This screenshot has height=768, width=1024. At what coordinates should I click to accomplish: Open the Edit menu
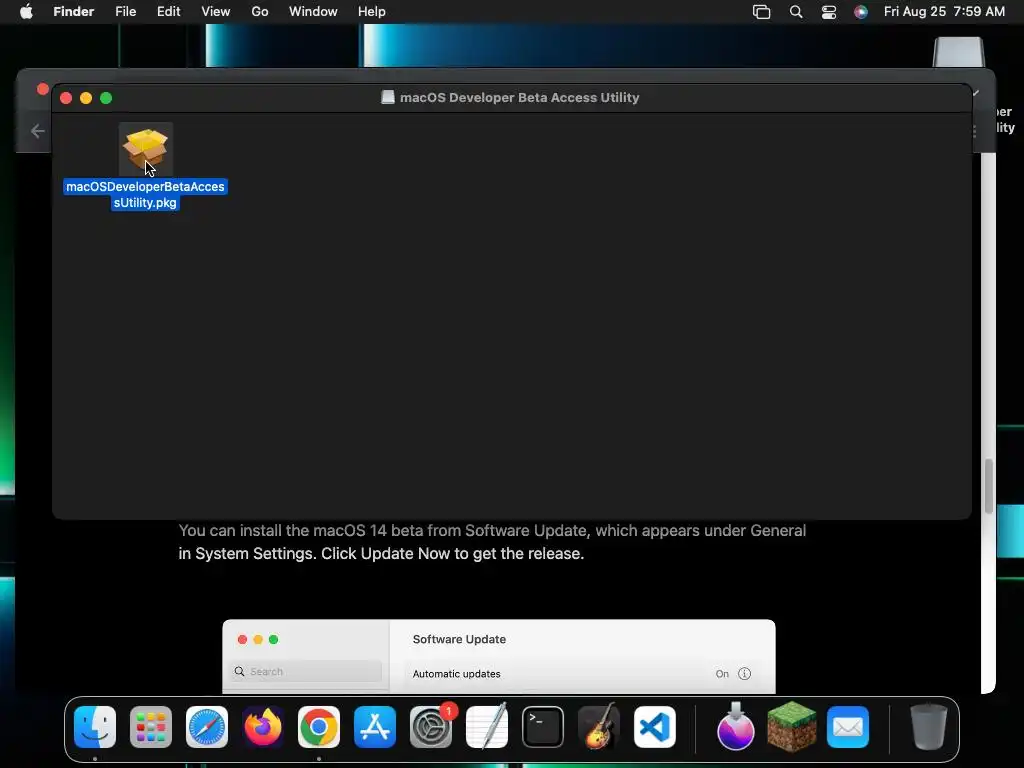click(x=168, y=12)
